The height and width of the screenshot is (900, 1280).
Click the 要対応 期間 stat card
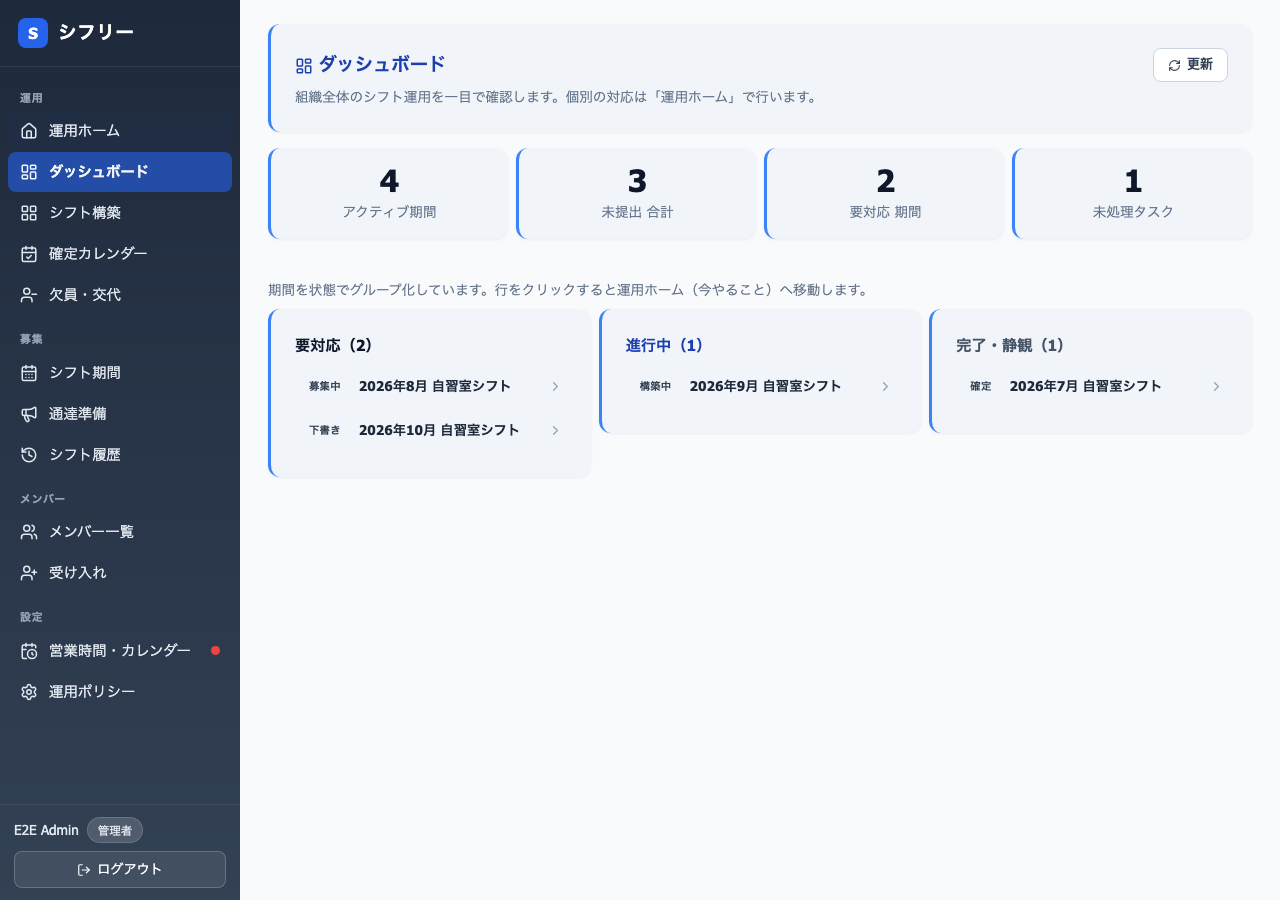pyautogui.click(x=885, y=194)
